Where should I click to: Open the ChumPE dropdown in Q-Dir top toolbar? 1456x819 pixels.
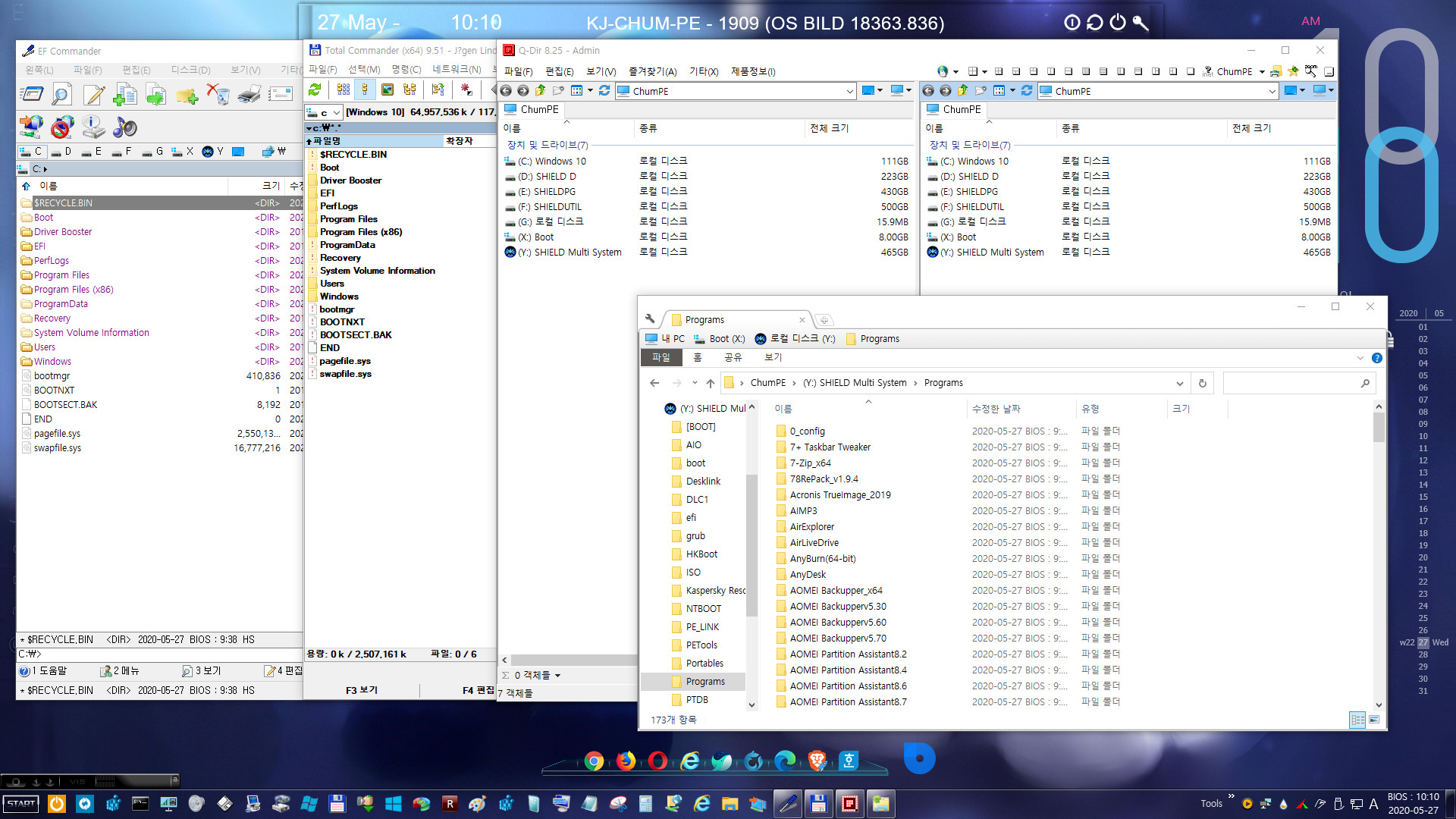(x=1262, y=71)
